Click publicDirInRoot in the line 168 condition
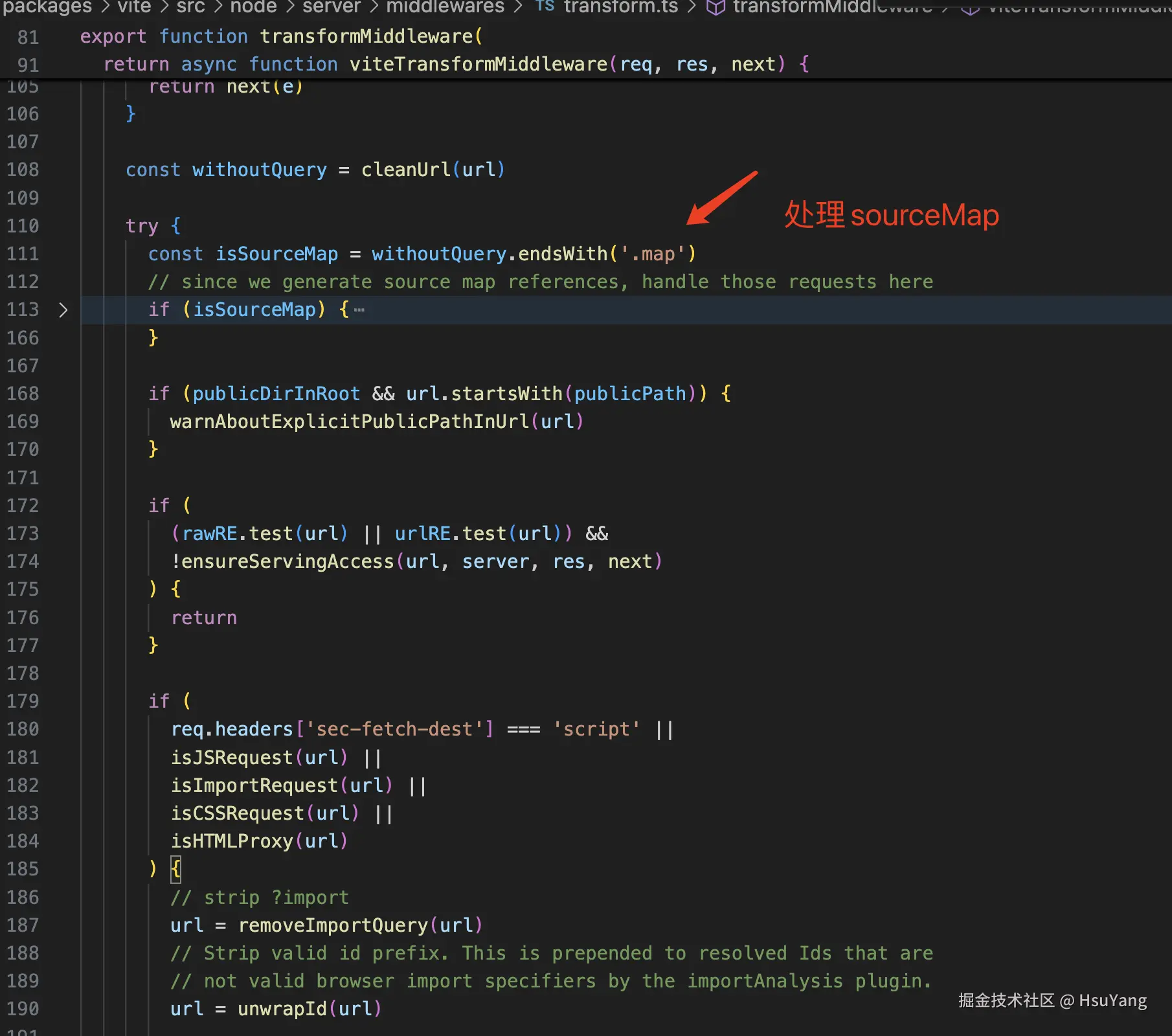The height and width of the screenshot is (1036, 1172). coord(276,394)
